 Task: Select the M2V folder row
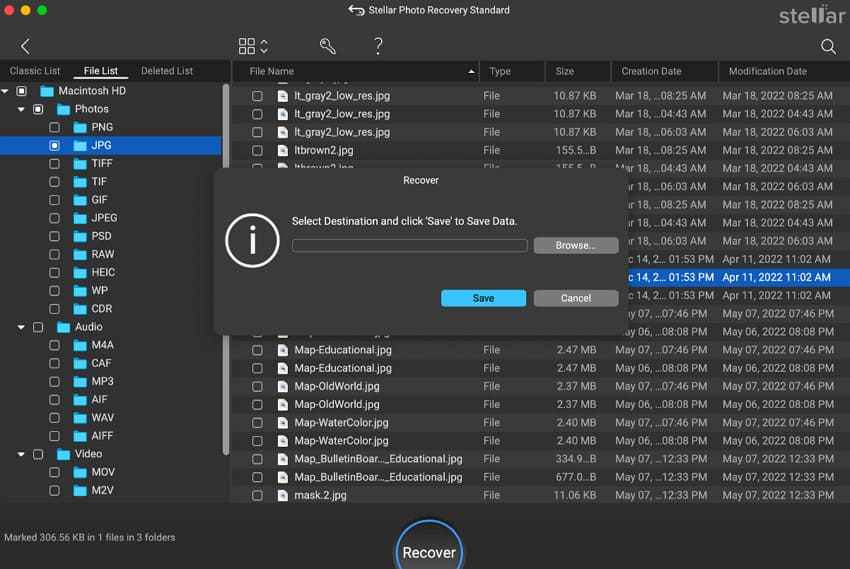[111, 490]
